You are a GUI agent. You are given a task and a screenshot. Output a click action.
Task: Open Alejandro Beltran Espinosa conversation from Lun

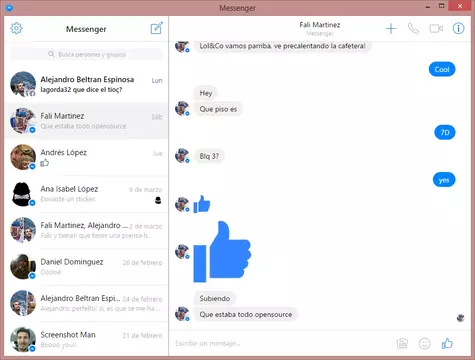(86, 84)
